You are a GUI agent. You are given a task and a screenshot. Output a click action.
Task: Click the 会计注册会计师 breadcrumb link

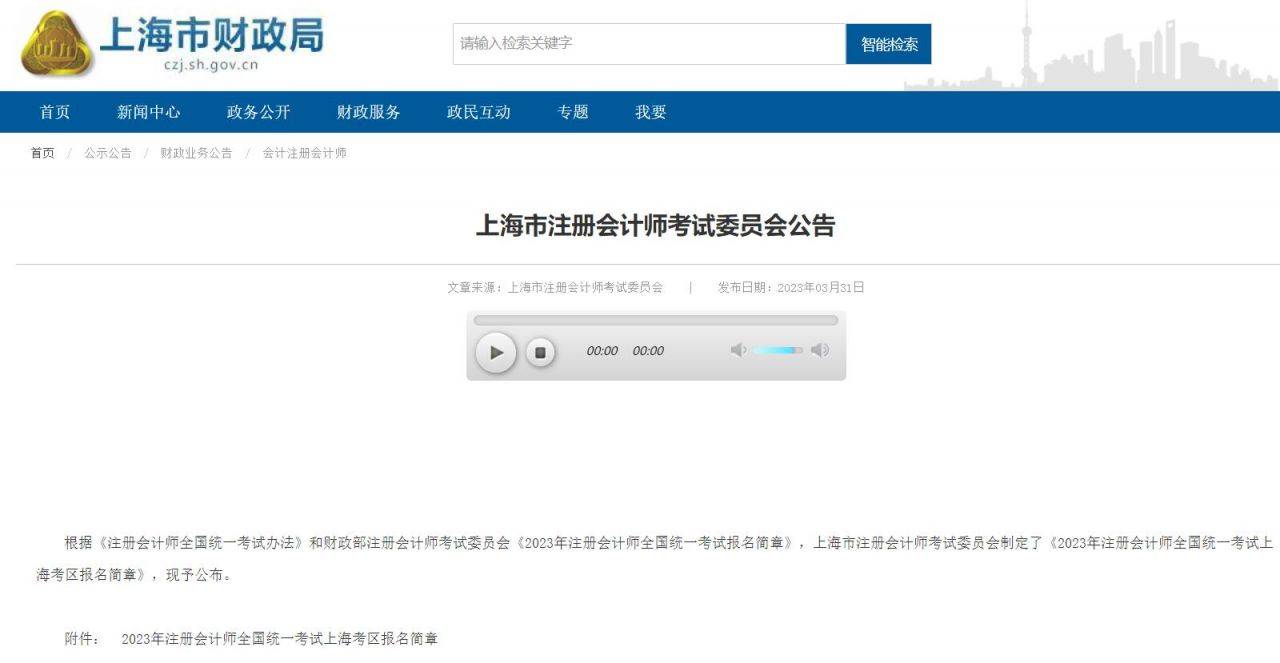tap(305, 153)
